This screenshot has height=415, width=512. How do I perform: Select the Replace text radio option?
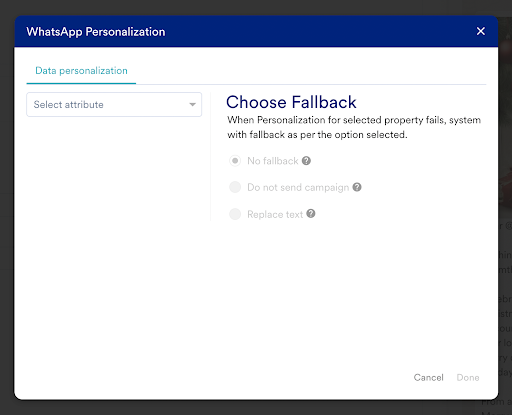coord(235,214)
